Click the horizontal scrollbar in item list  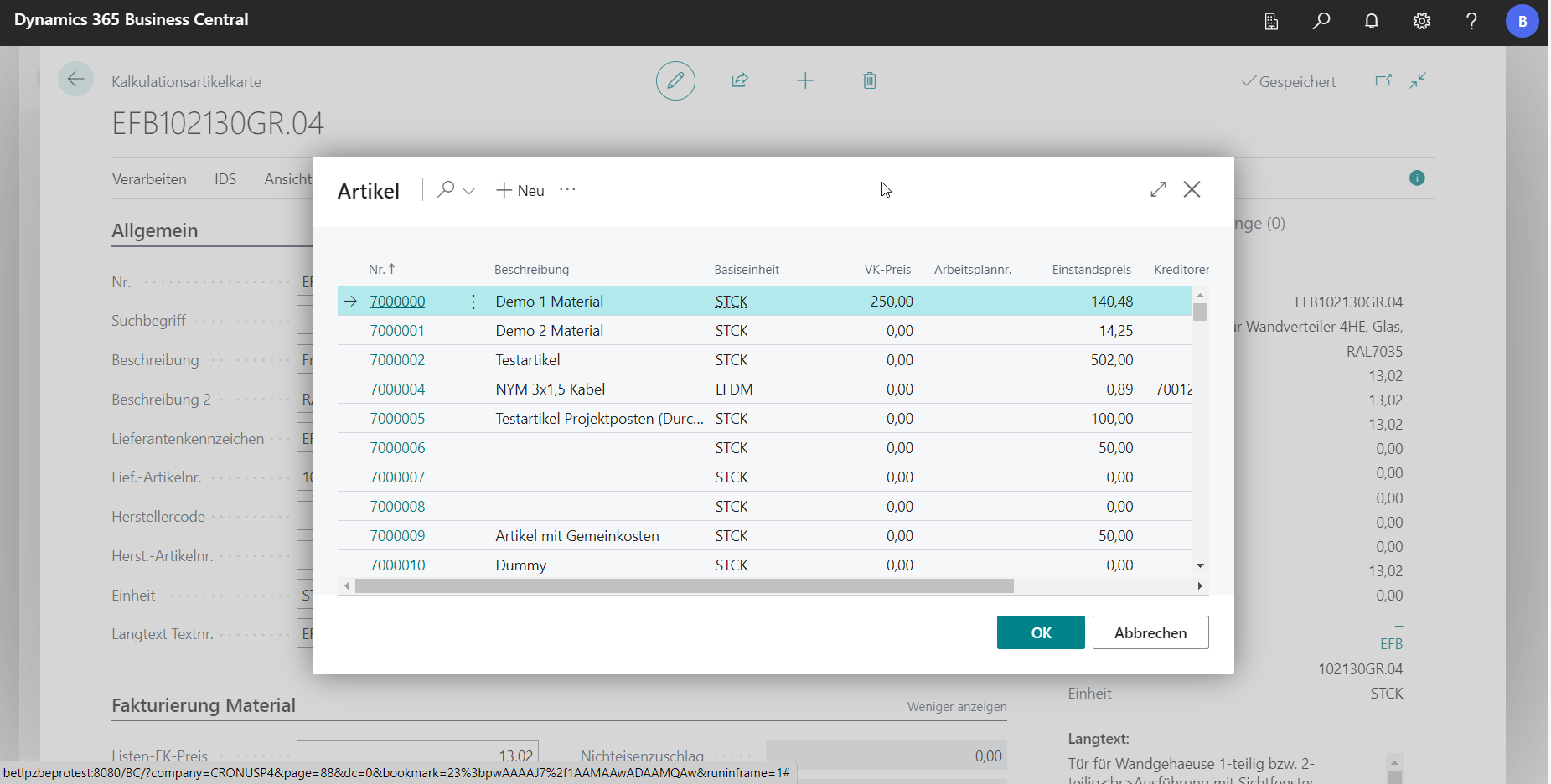[684, 586]
